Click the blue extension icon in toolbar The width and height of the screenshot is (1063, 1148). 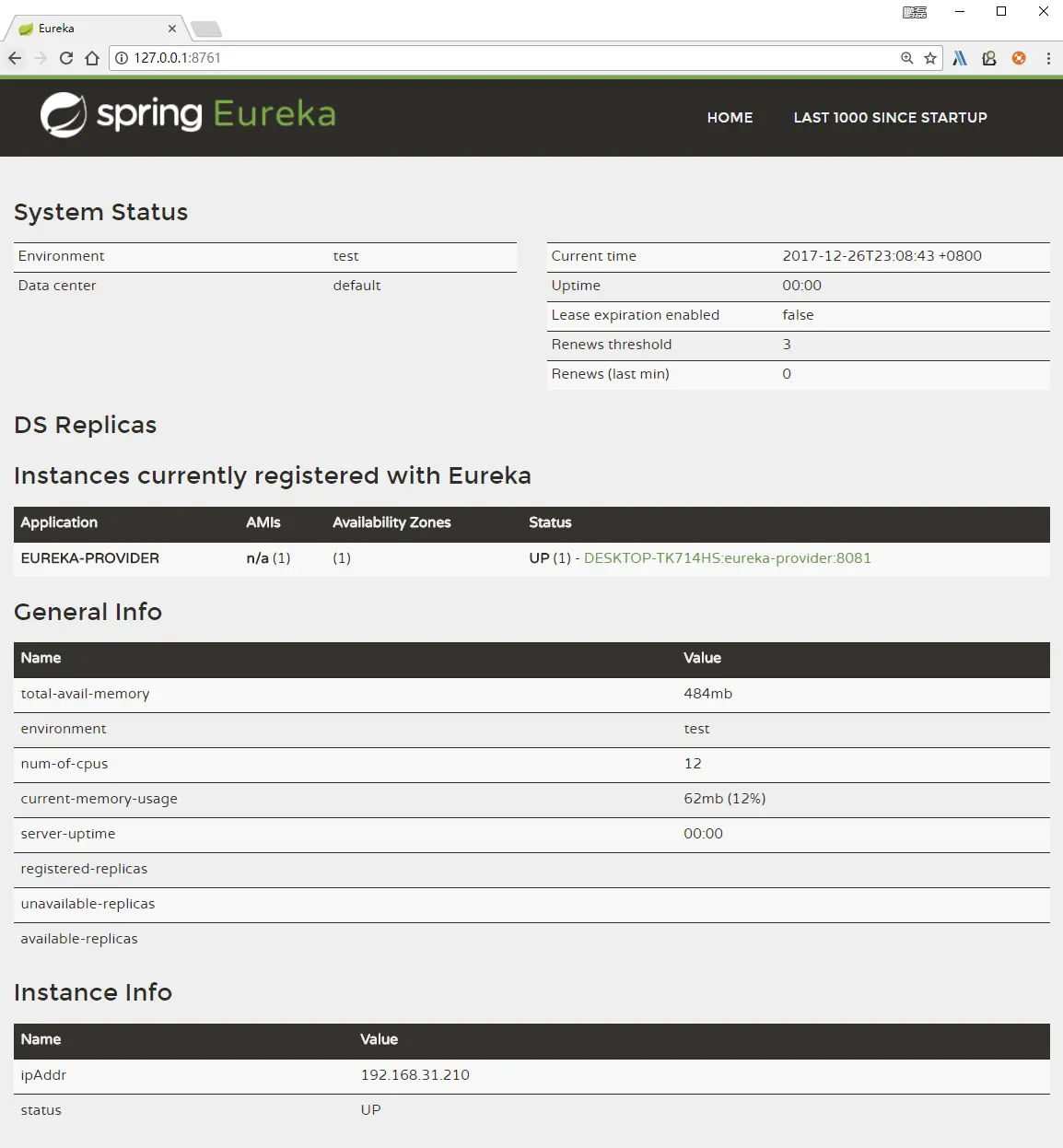[x=960, y=58]
